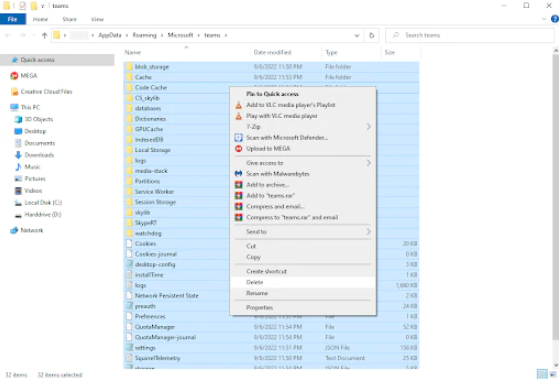
Task: Select Compress to "teams.rar" and email
Action: coord(303,217)
